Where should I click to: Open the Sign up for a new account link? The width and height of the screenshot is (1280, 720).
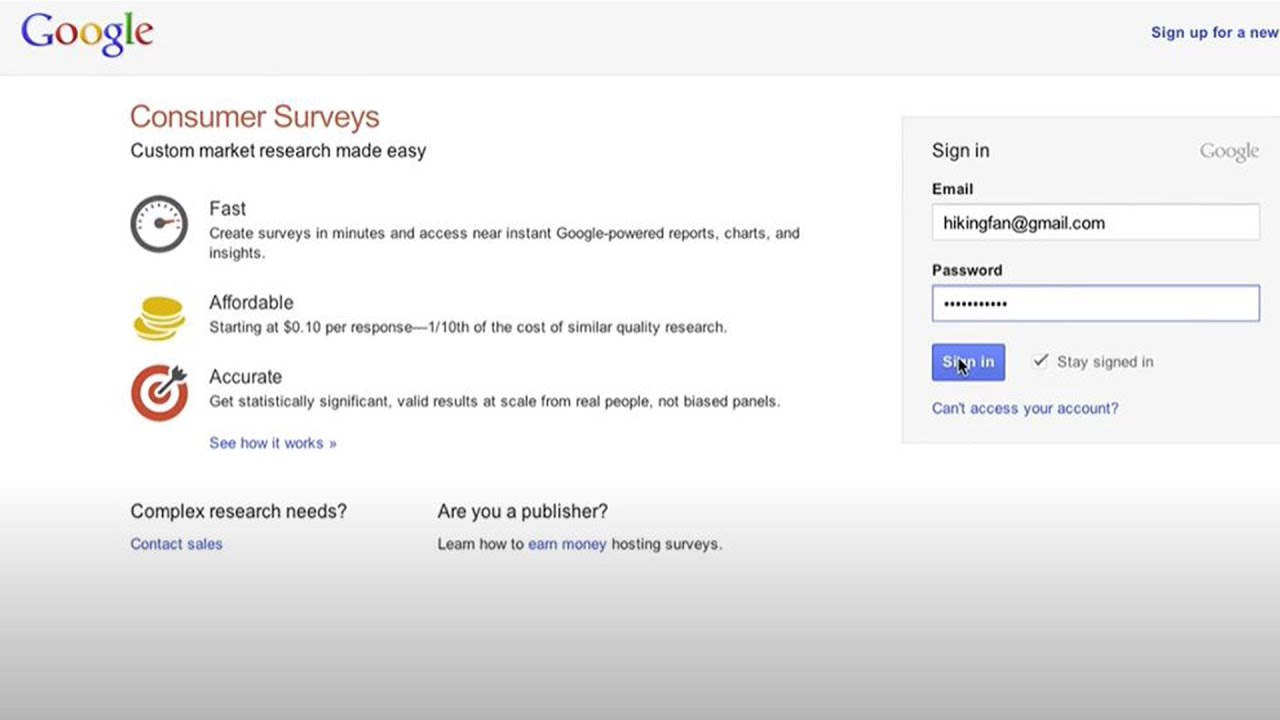coord(1215,32)
